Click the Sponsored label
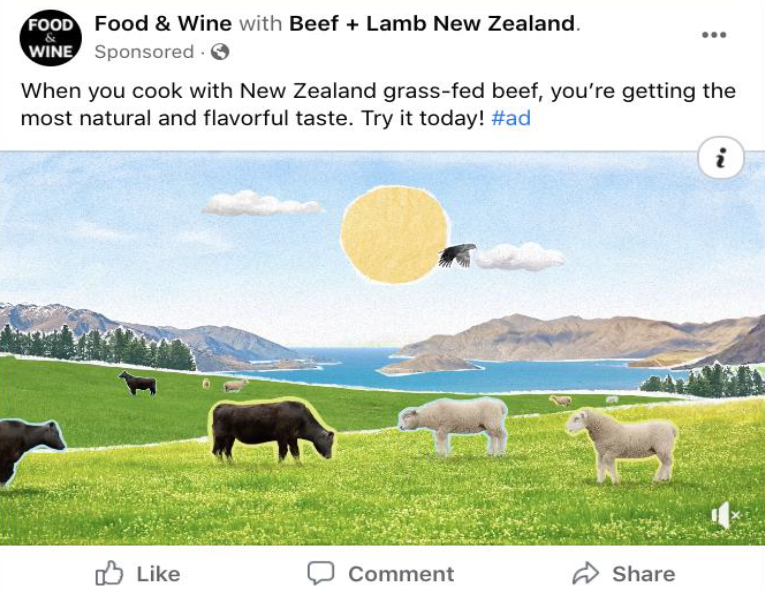 (144, 52)
